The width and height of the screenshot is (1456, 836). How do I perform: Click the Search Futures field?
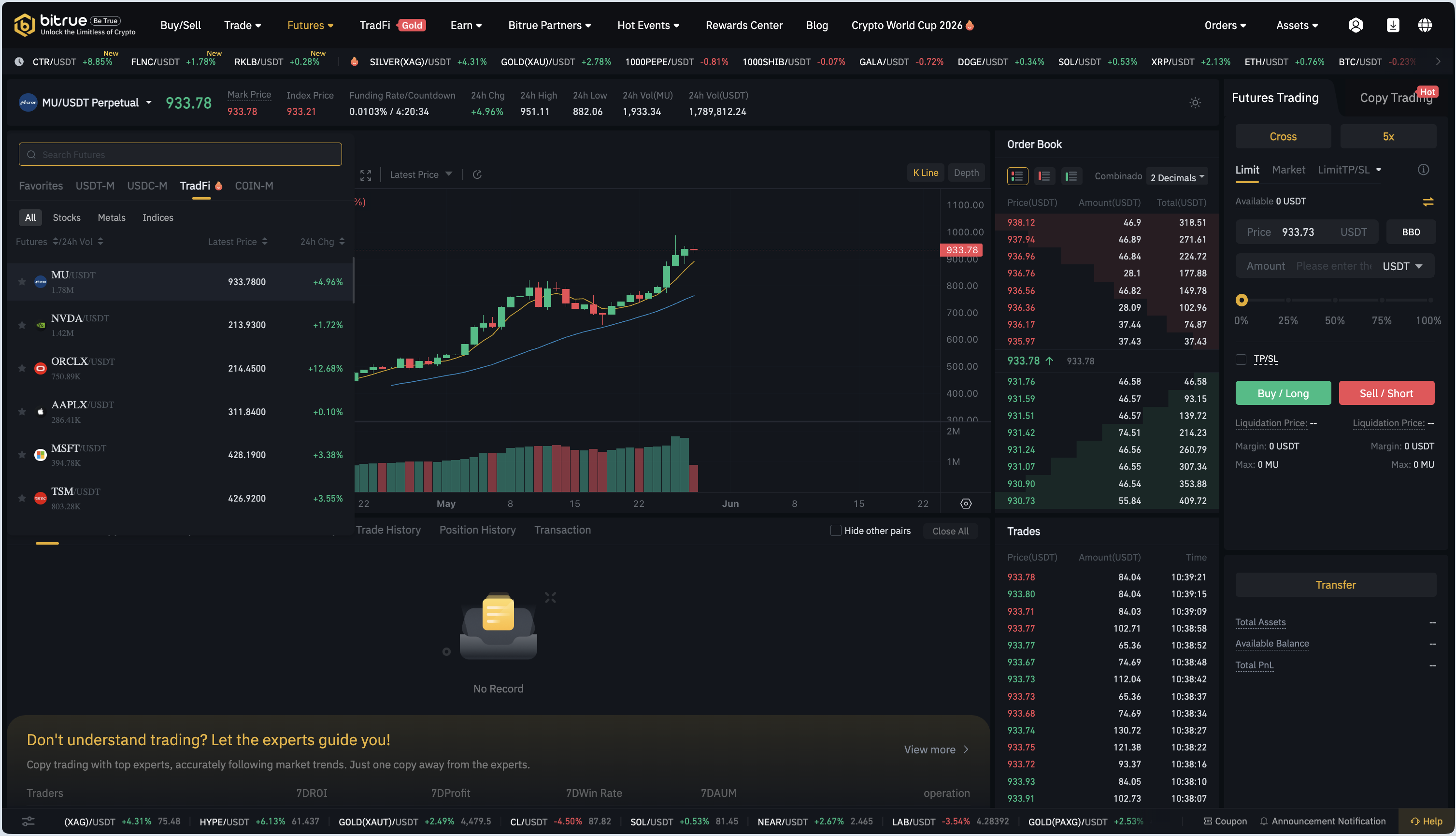[180, 155]
